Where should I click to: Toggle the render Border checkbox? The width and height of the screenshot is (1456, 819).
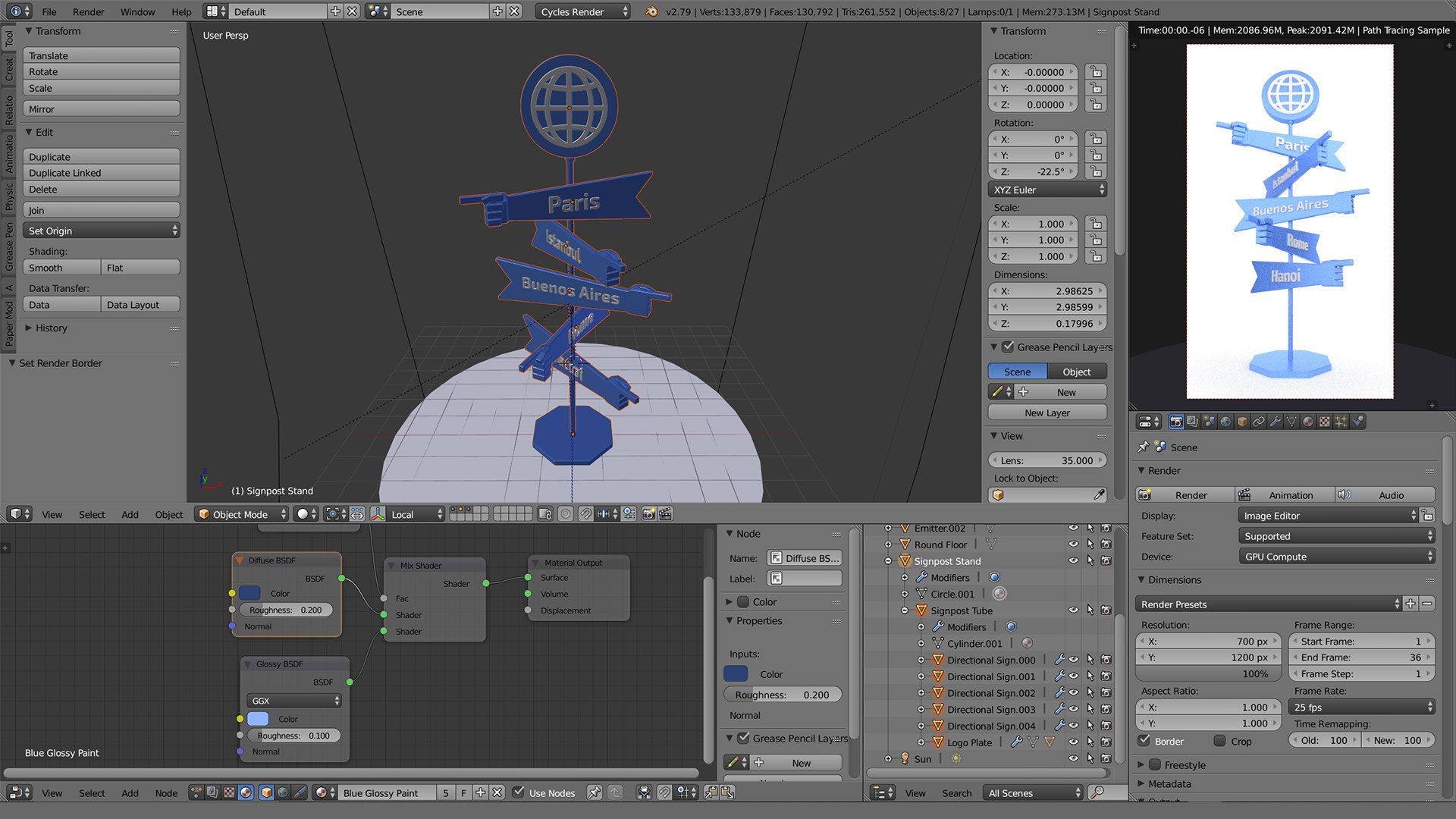1144,741
